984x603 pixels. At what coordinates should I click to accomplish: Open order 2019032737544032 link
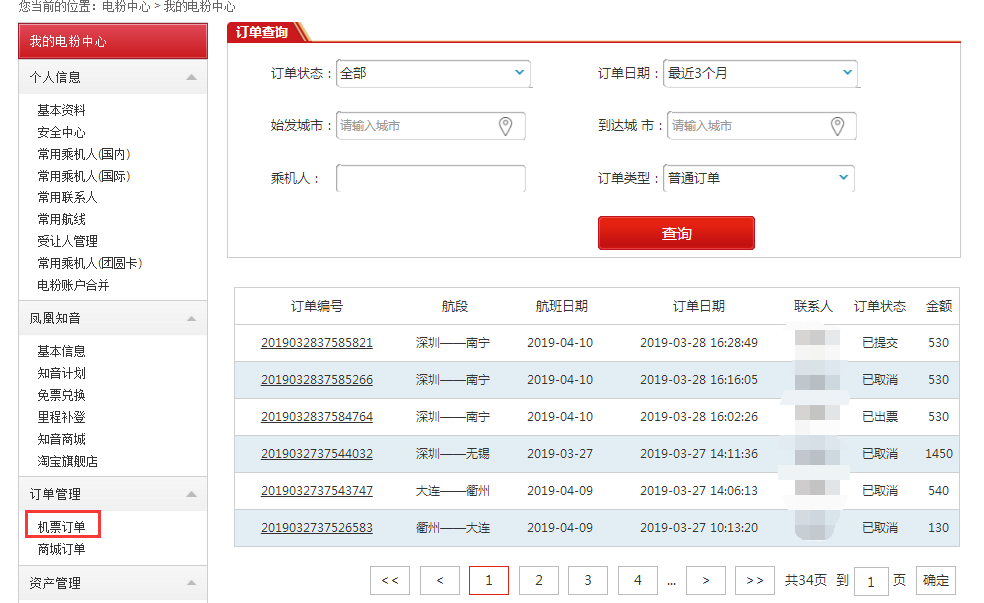[x=316, y=454]
